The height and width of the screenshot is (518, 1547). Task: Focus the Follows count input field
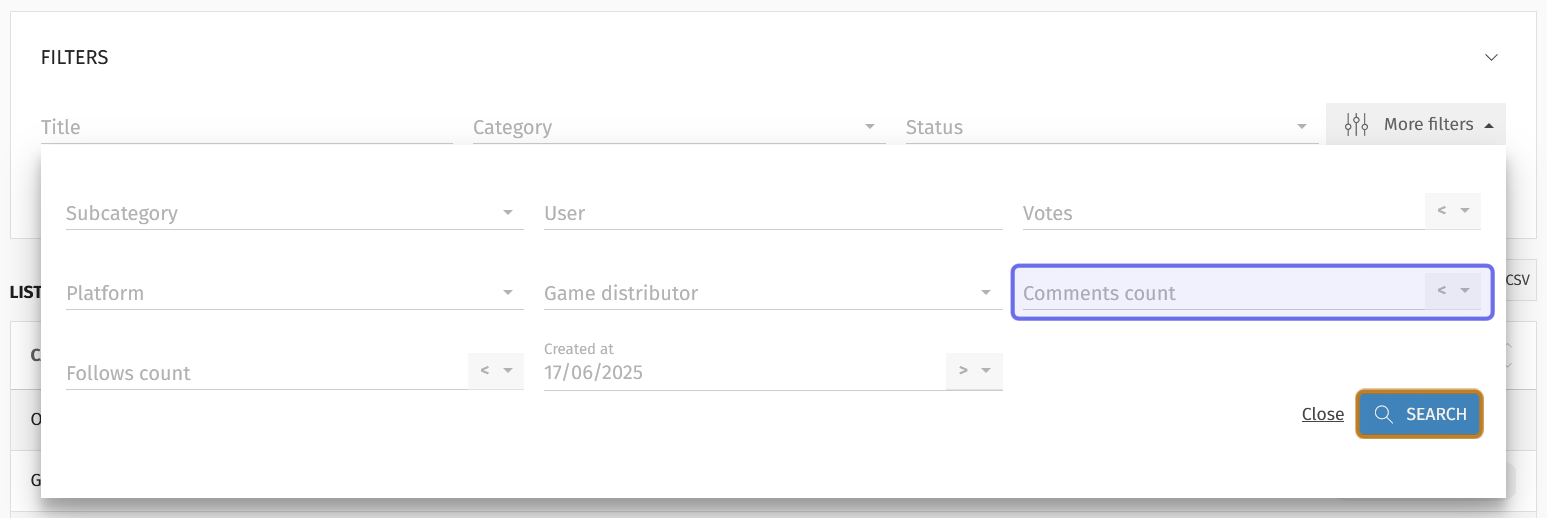267,373
